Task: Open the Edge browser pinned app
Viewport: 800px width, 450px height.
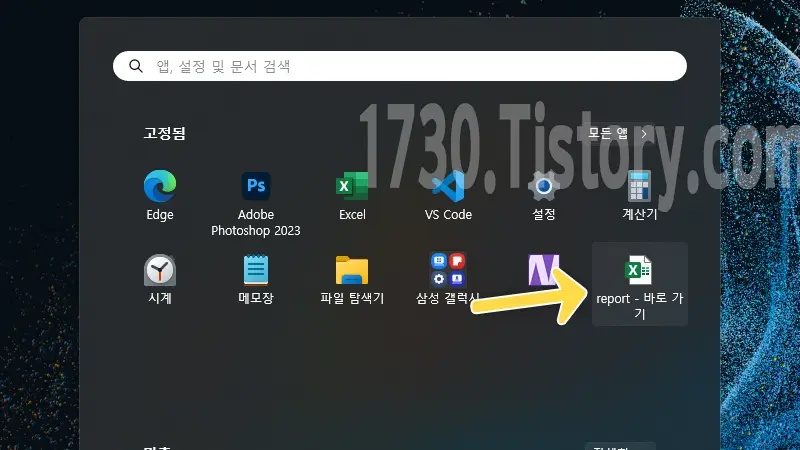Action: coord(160,196)
